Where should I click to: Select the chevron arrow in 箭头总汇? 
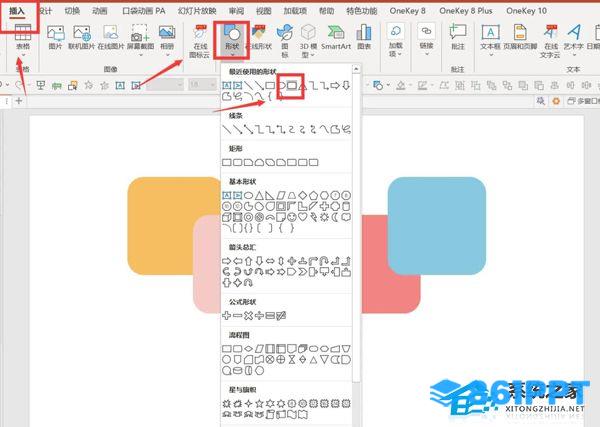pyautogui.click(x=303, y=272)
